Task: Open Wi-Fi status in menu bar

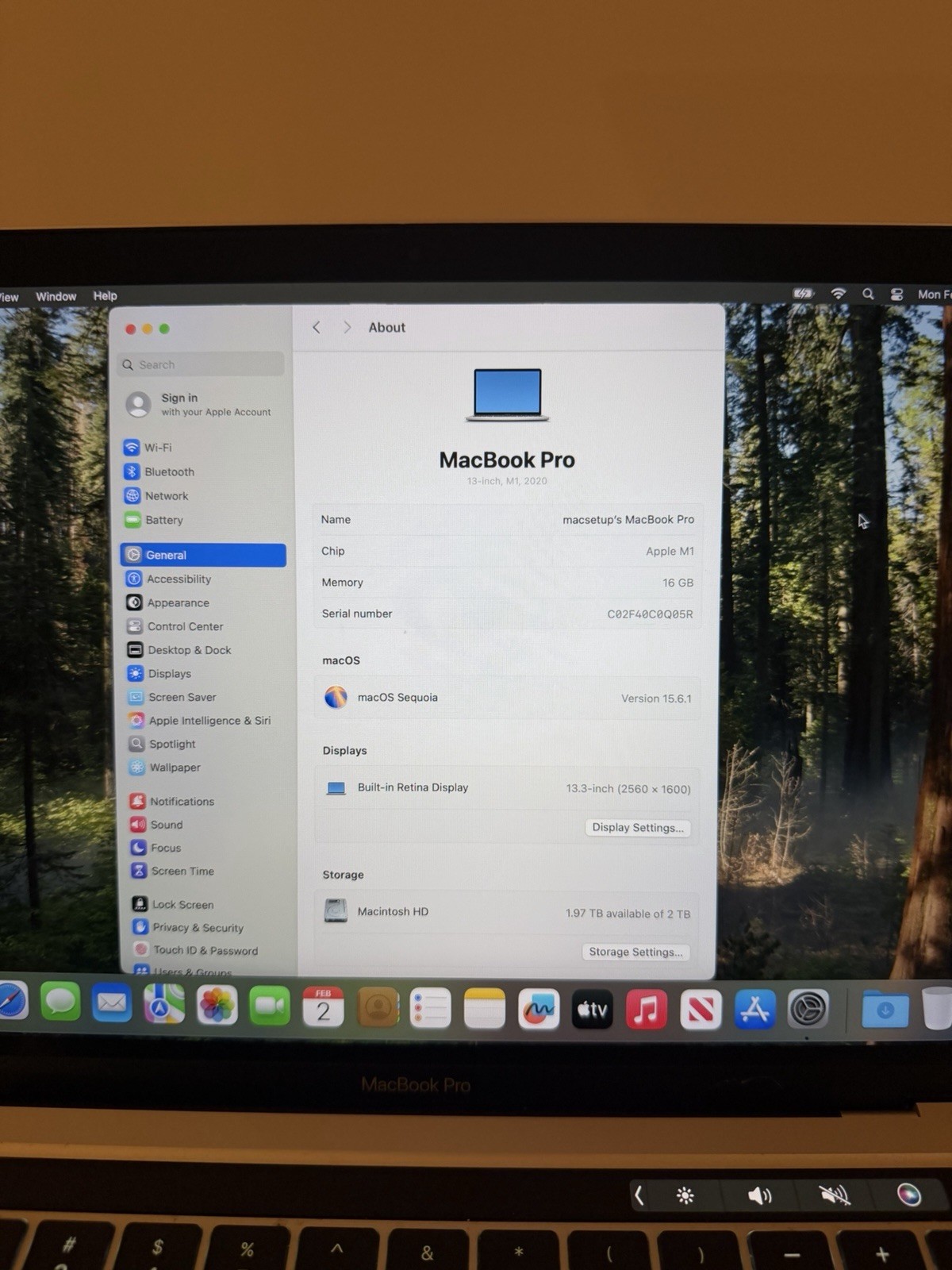Action: click(838, 294)
